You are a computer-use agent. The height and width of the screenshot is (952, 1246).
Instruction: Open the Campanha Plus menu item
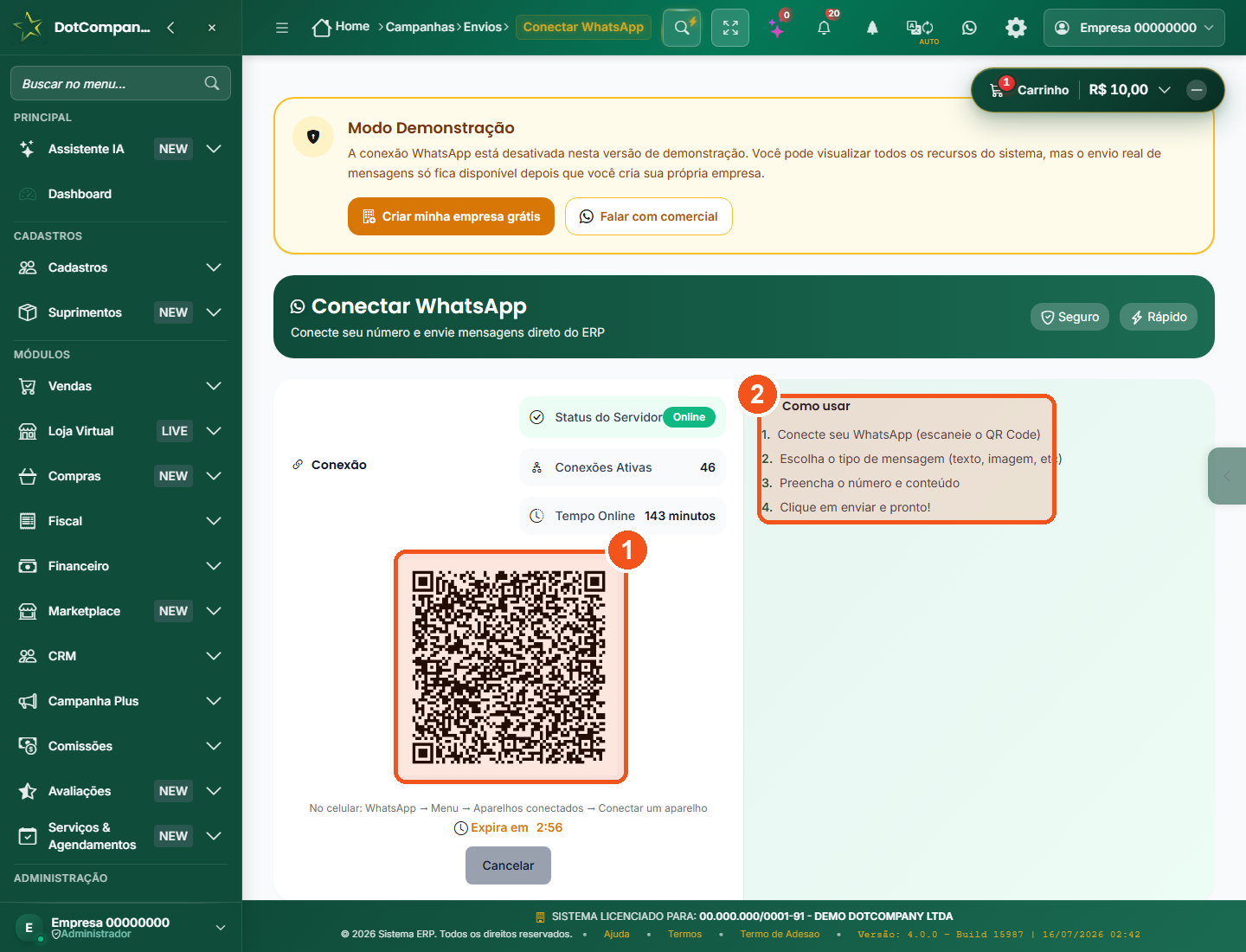120,701
